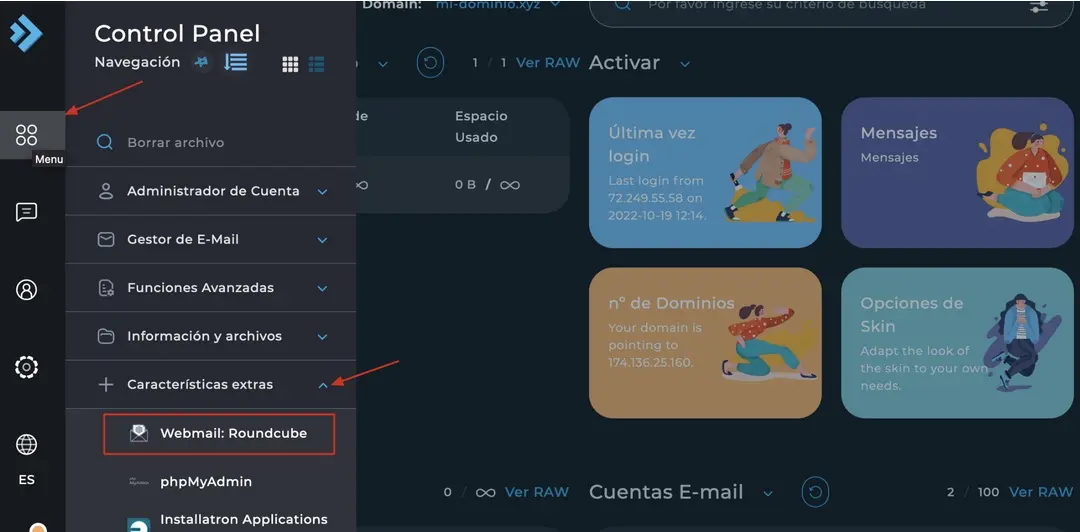Open the Domain mi-dominio.xyz dropdown
Screen dimensions: 1080x532
click(498, 5)
